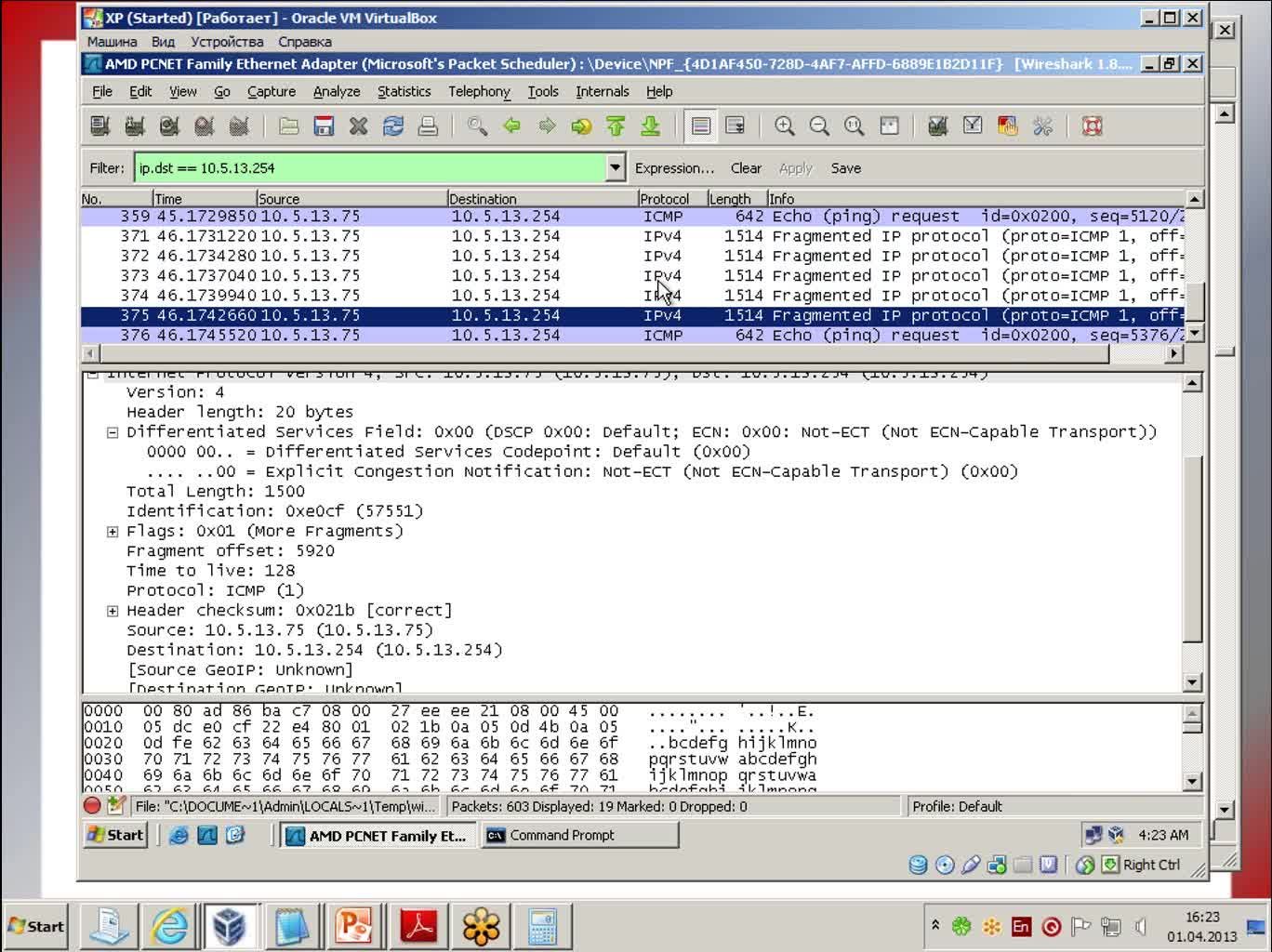
Task: Clear the display filter
Action: click(746, 168)
